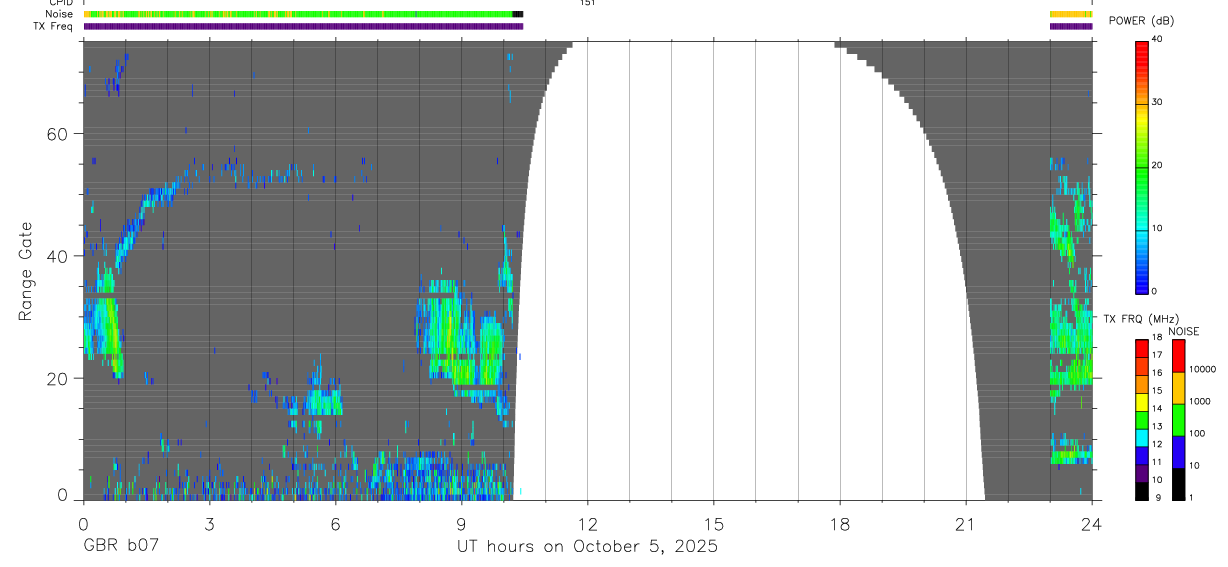Screen dimensions: 1228x567
Task: Click the orange noise strip near 24 UT
Action: (x=1071, y=14)
